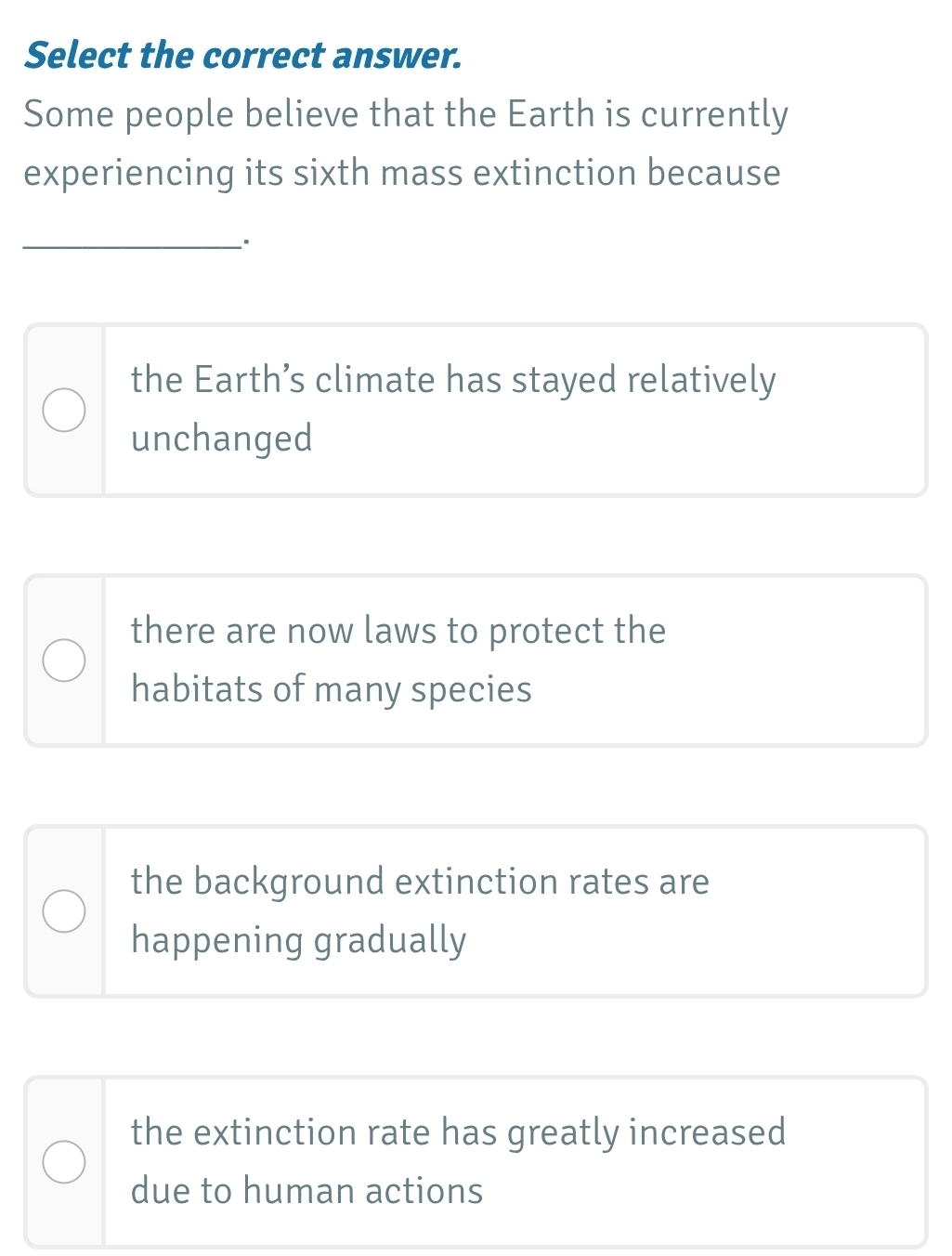Screen dimensions: 952x1256
Task: Click the phrase "sixth mass extinction" in the question
Action: (467, 174)
